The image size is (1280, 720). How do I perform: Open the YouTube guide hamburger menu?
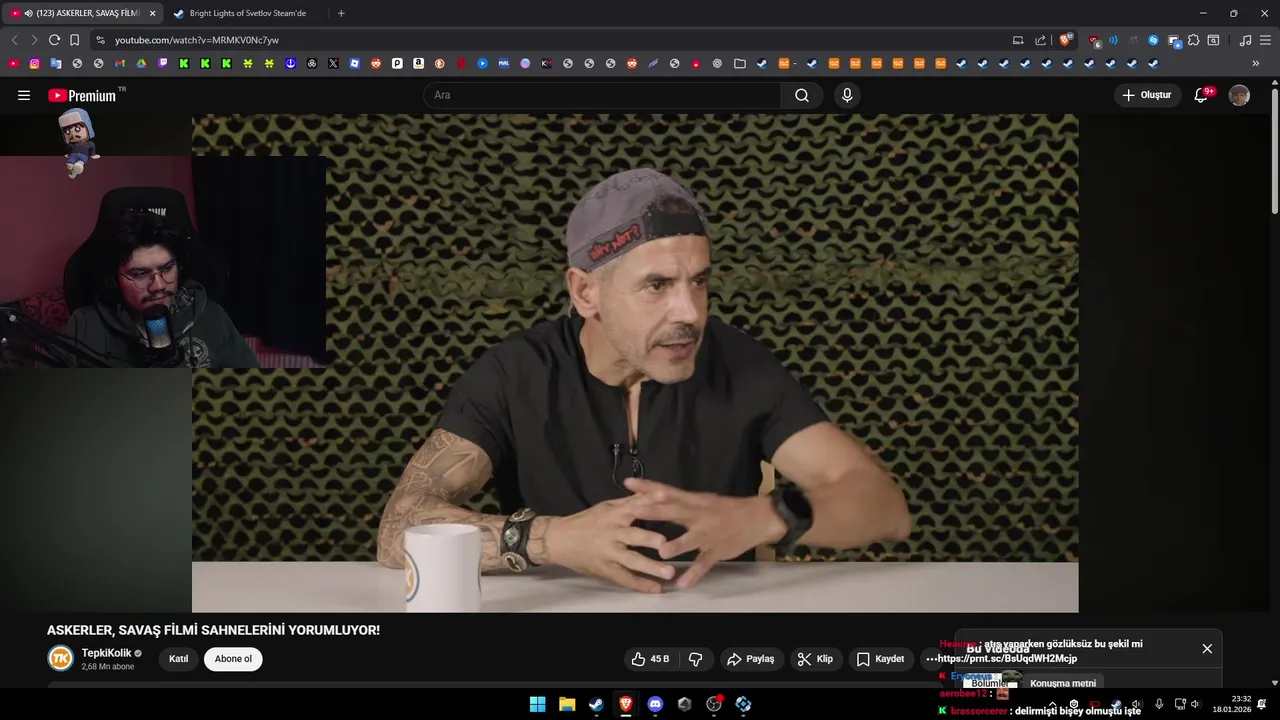point(24,95)
